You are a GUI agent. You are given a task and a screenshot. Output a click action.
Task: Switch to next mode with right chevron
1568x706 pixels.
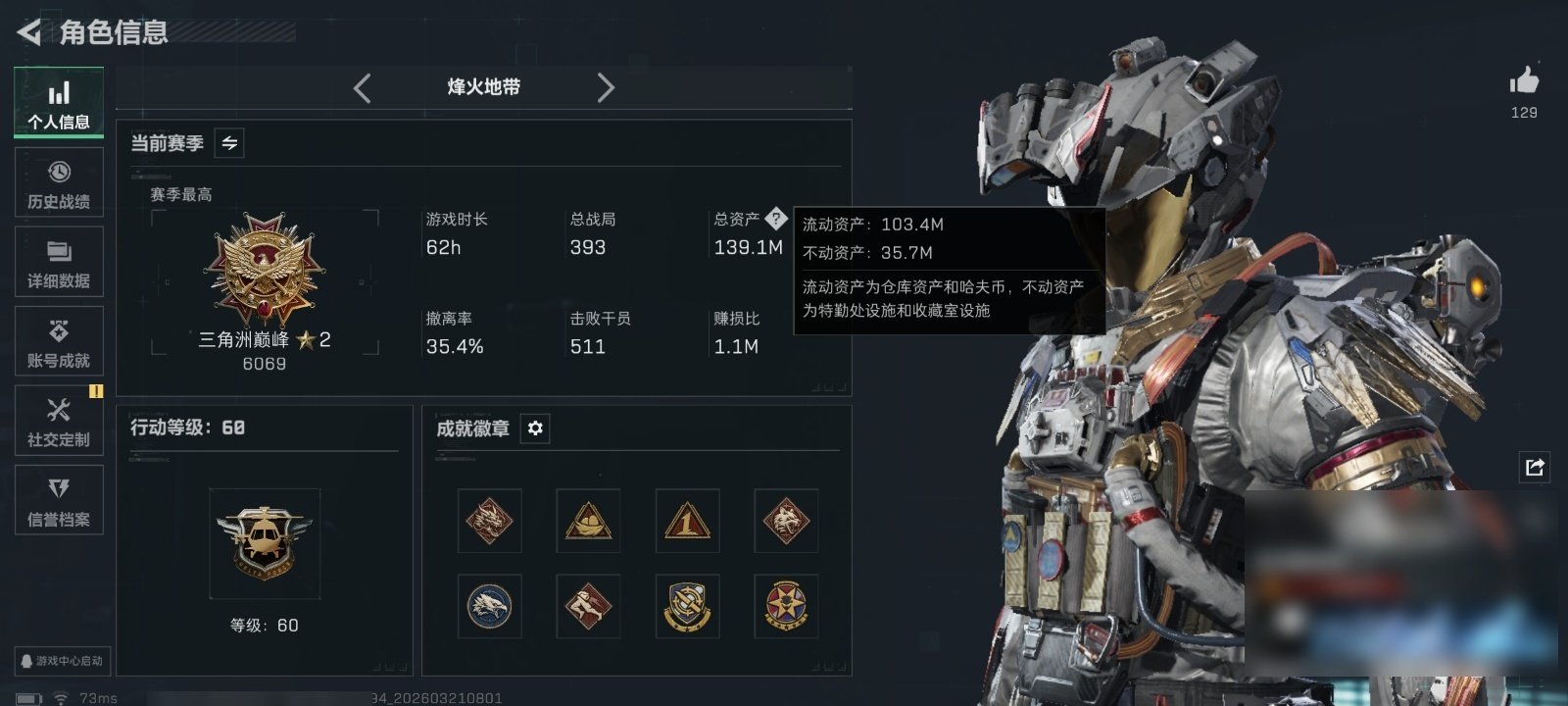point(606,88)
